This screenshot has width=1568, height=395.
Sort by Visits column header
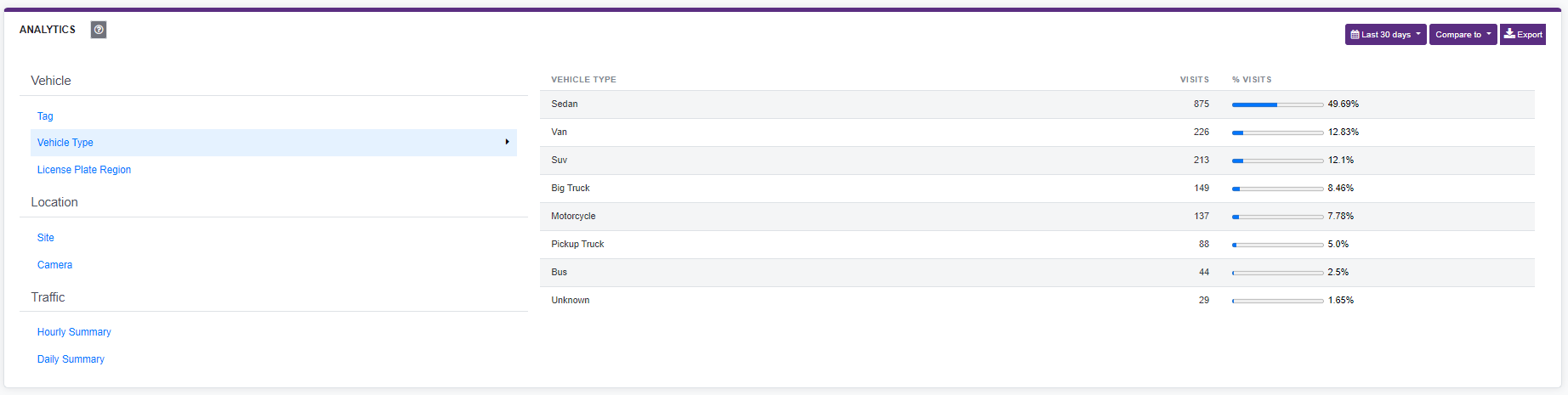[1194, 80]
